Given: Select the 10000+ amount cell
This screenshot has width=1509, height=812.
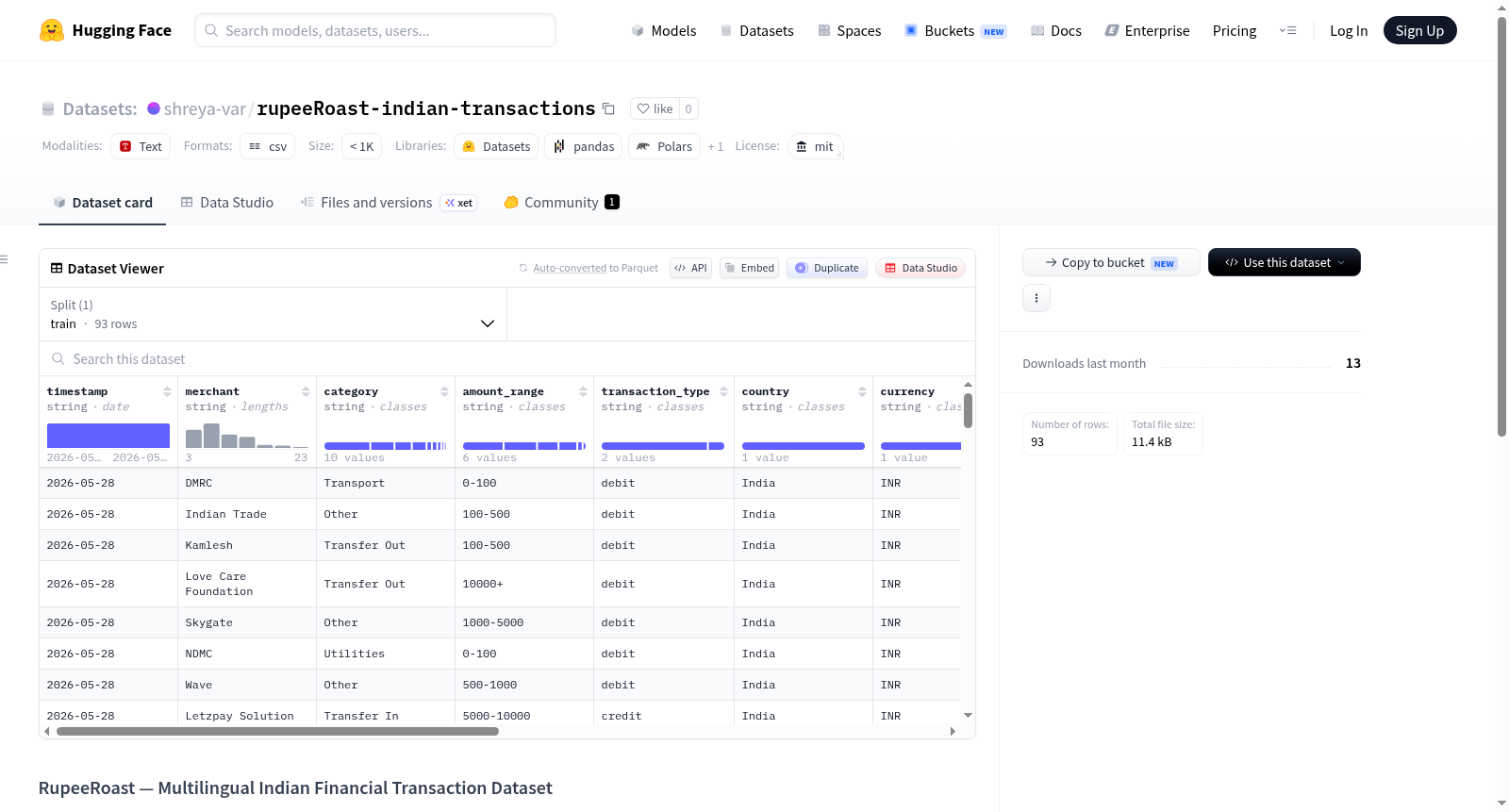Looking at the screenshot, I should click(524, 584).
